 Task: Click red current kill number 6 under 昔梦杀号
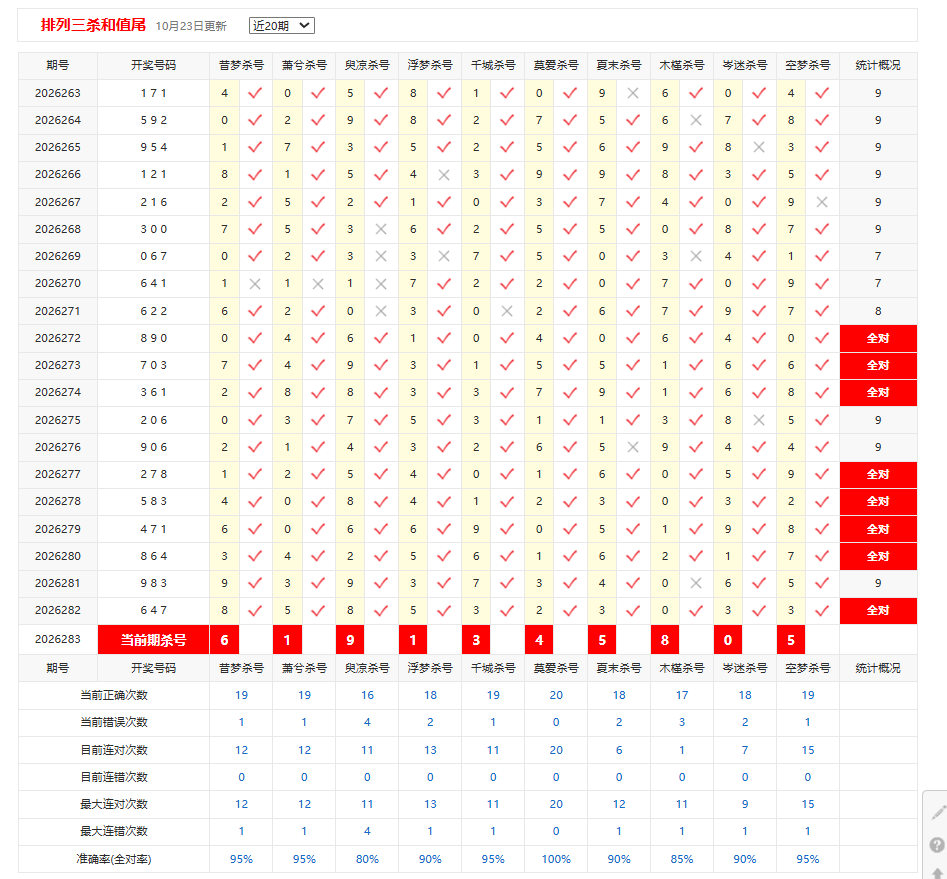[224, 640]
